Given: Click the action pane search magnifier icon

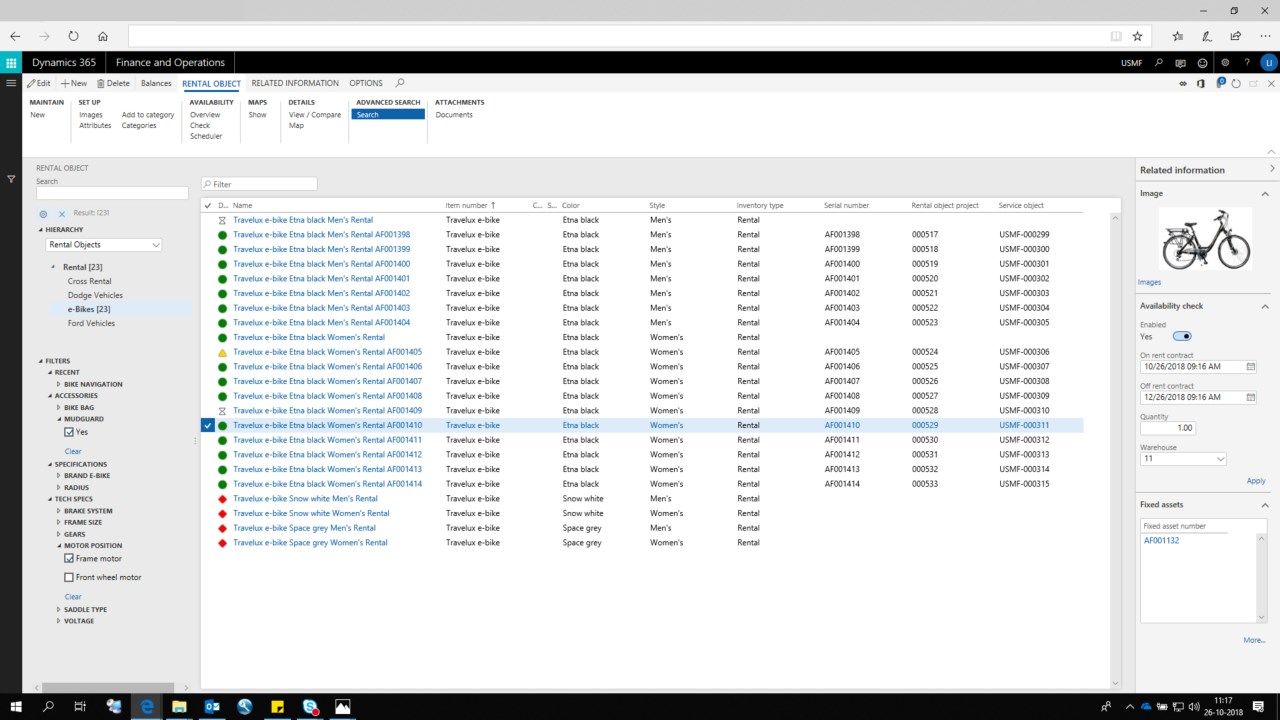Looking at the screenshot, I should pyautogui.click(x=400, y=83).
